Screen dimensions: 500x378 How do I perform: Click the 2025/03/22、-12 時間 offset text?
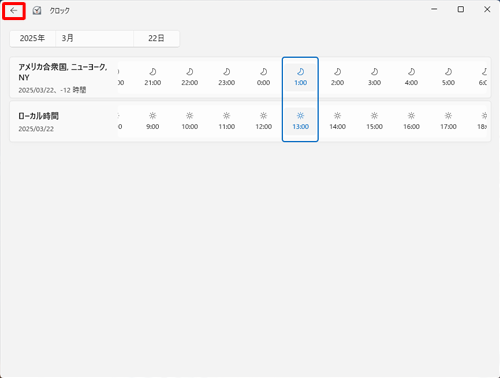(x=52, y=90)
